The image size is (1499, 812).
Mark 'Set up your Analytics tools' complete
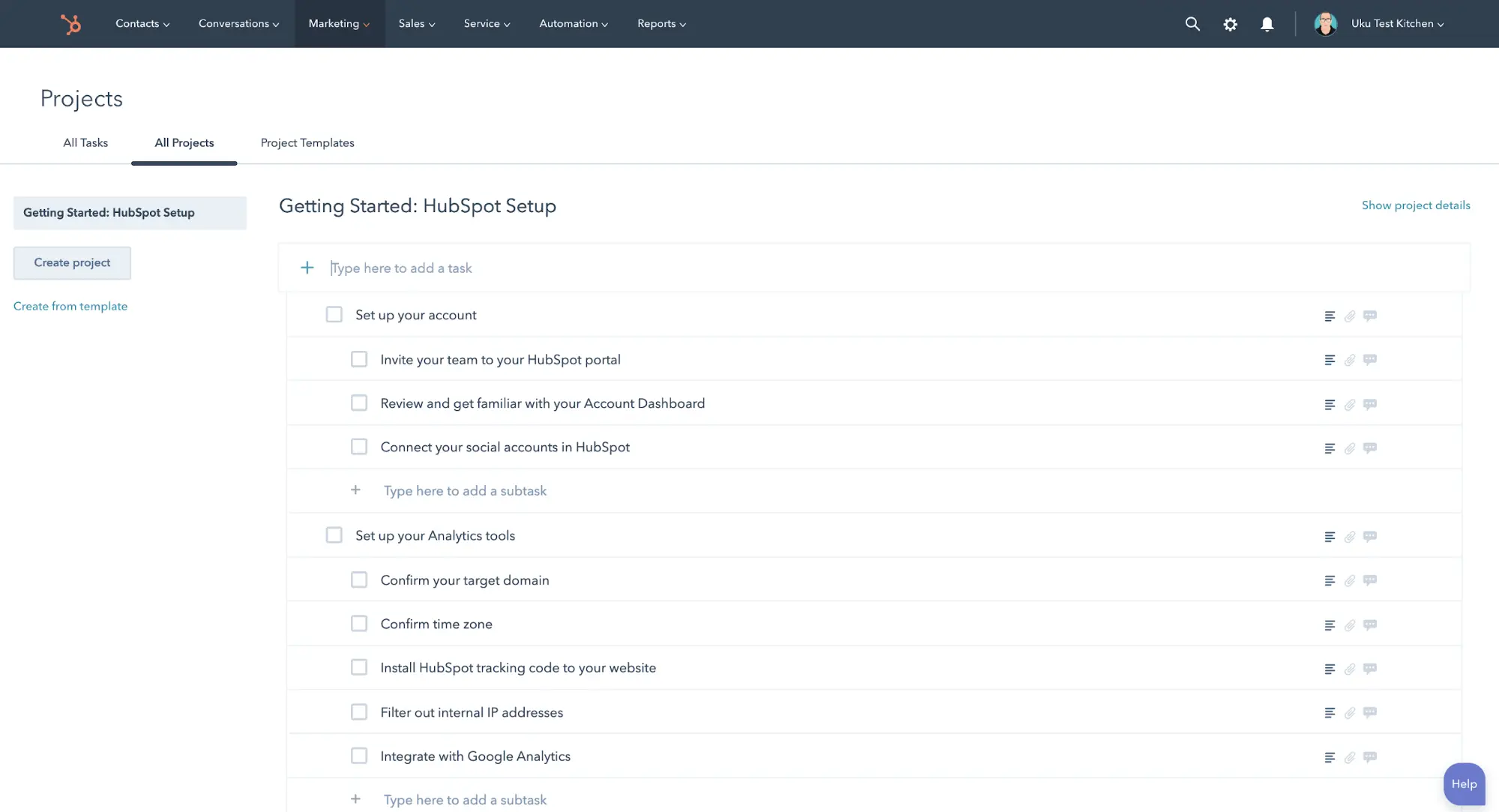coord(334,535)
